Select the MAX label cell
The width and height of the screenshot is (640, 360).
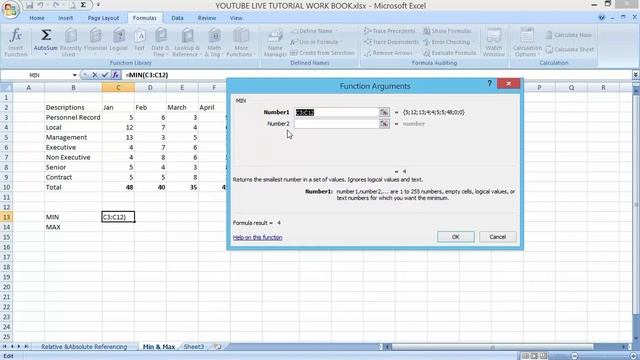point(73,227)
